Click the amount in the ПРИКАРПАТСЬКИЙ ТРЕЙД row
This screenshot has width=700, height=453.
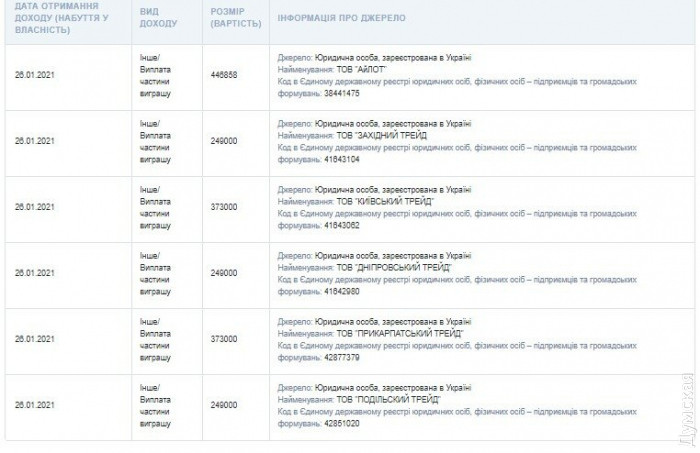pos(226,338)
